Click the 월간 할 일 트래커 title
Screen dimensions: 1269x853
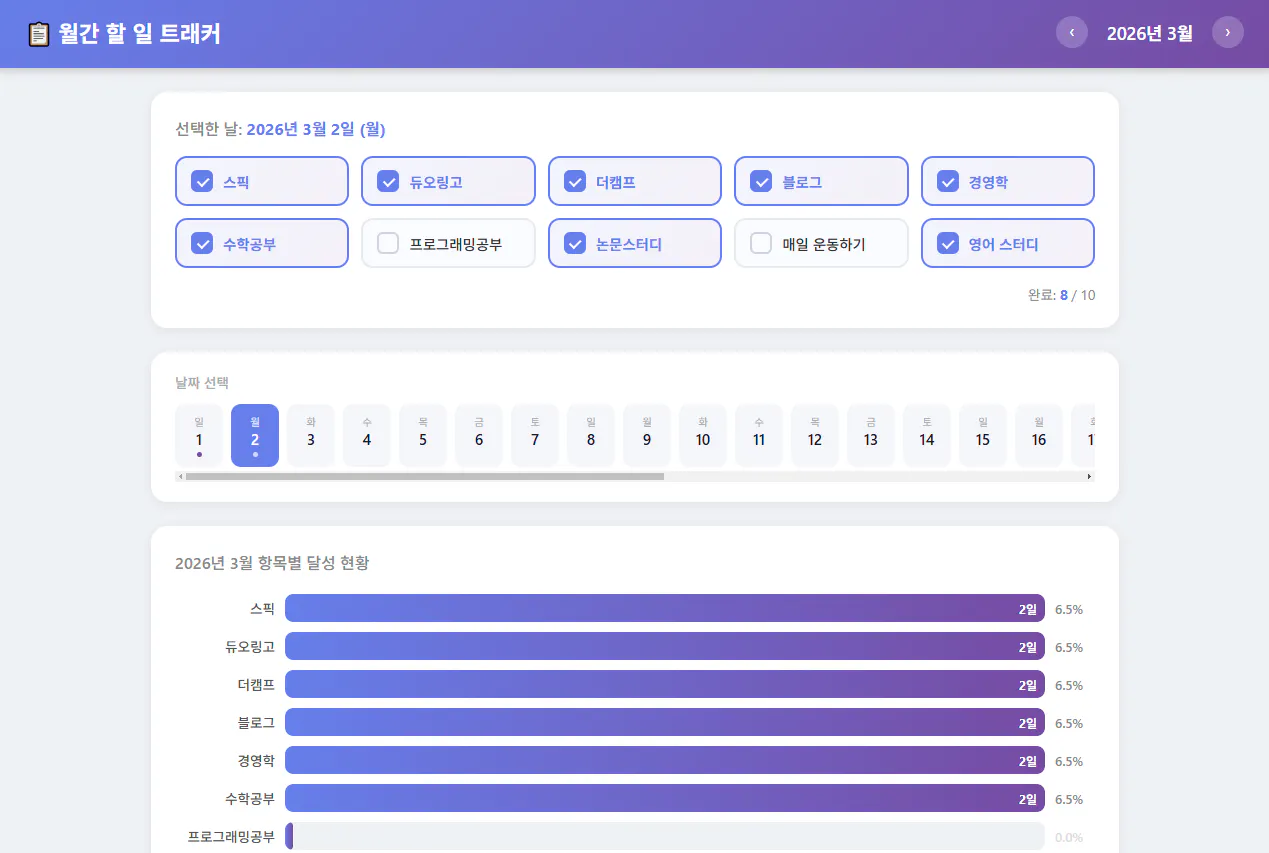pyautogui.click(x=140, y=34)
